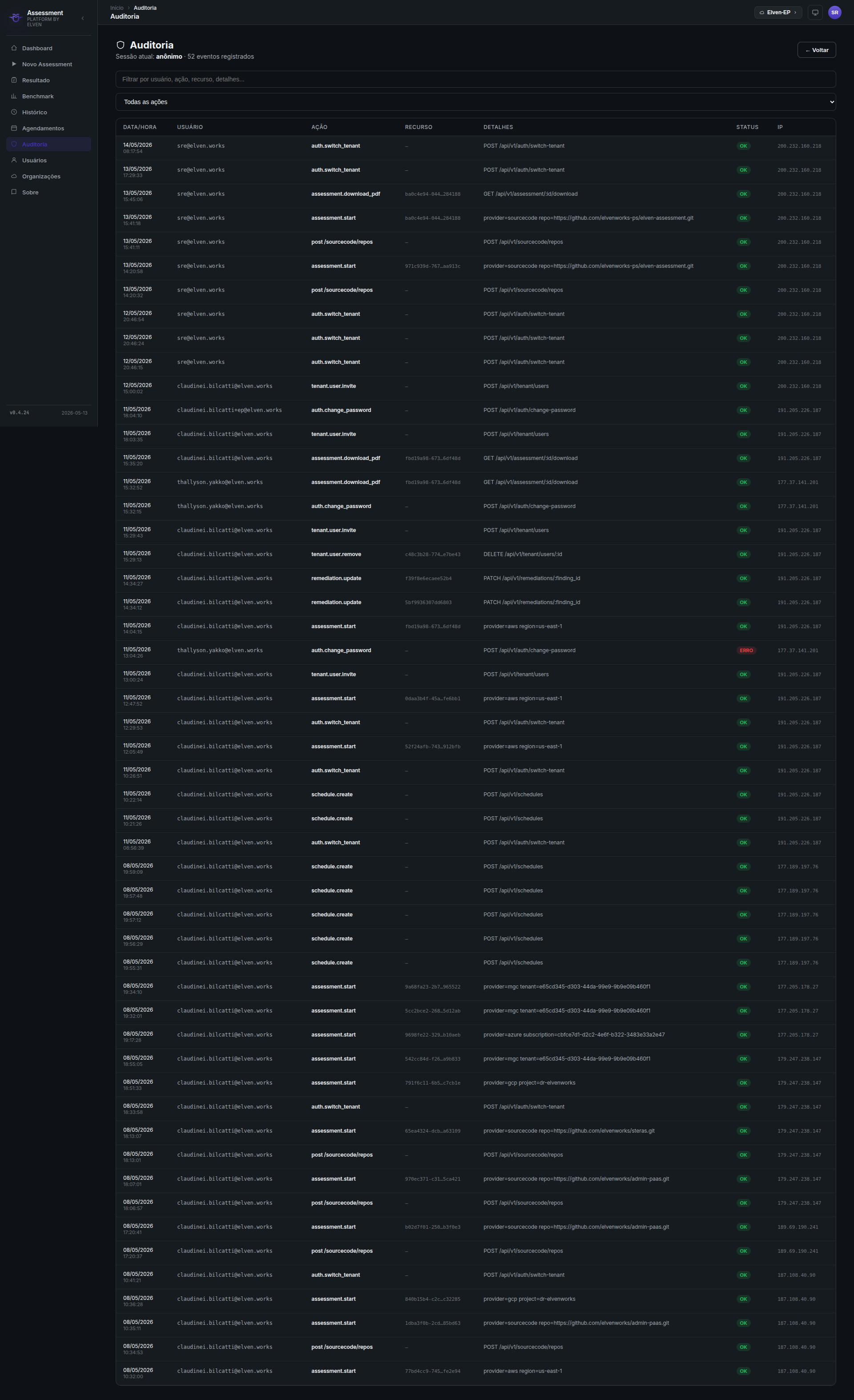Focus the filter search input field
This screenshot has height=1400, width=854.
(475, 79)
